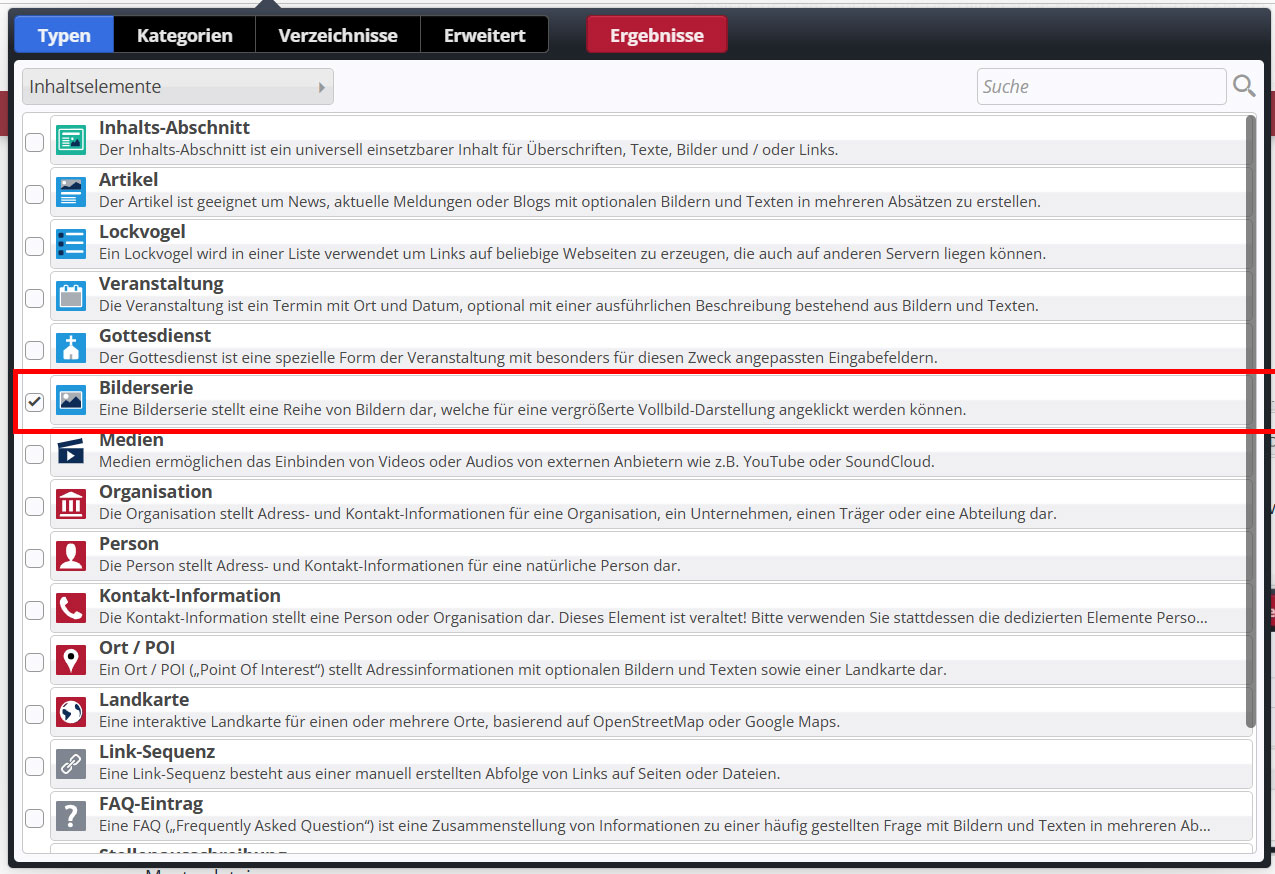
Task: Tick the Gottesdienst checkbox
Action: point(34,350)
